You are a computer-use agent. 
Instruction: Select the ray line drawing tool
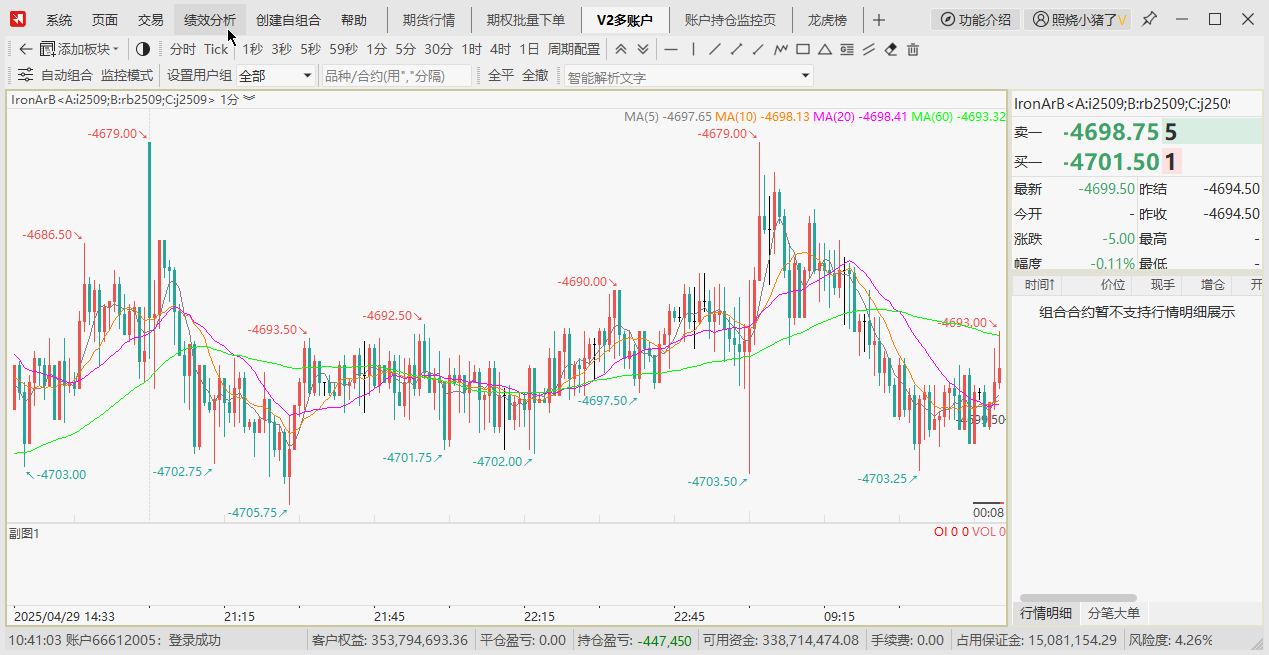[x=759, y=49]
